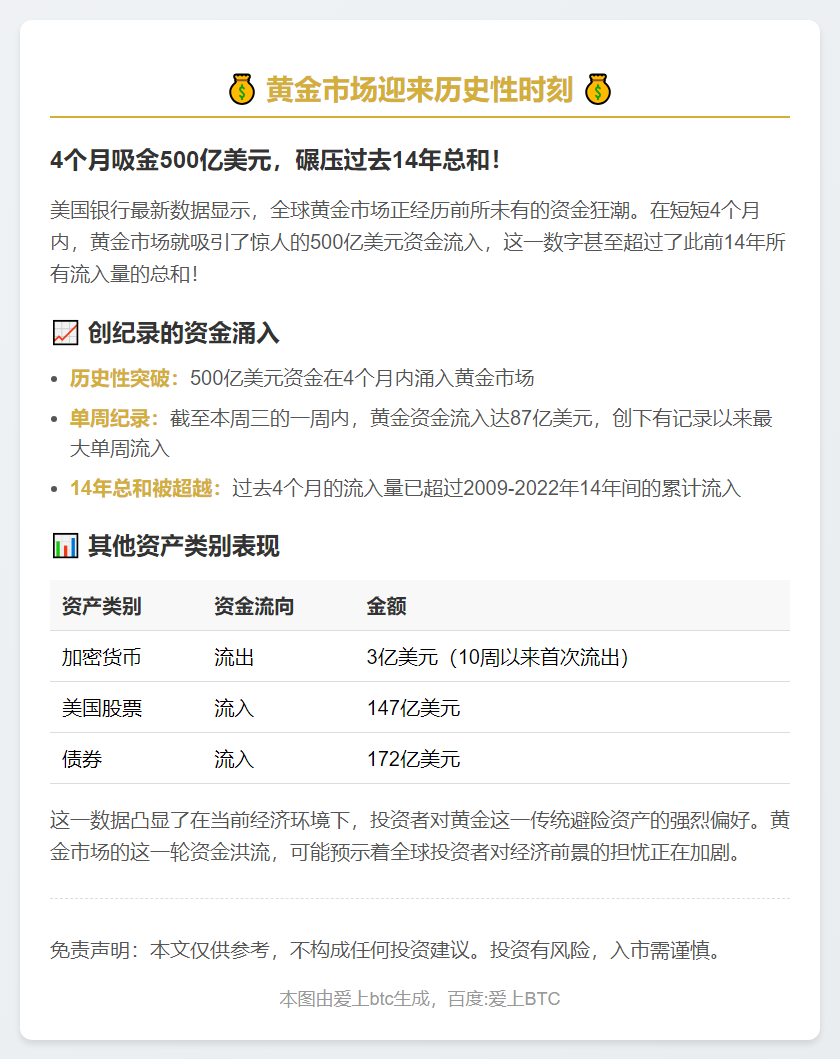Click the headline 4个月吸金500亿美元
The image size is (840, 1059).
pos(274,160)
